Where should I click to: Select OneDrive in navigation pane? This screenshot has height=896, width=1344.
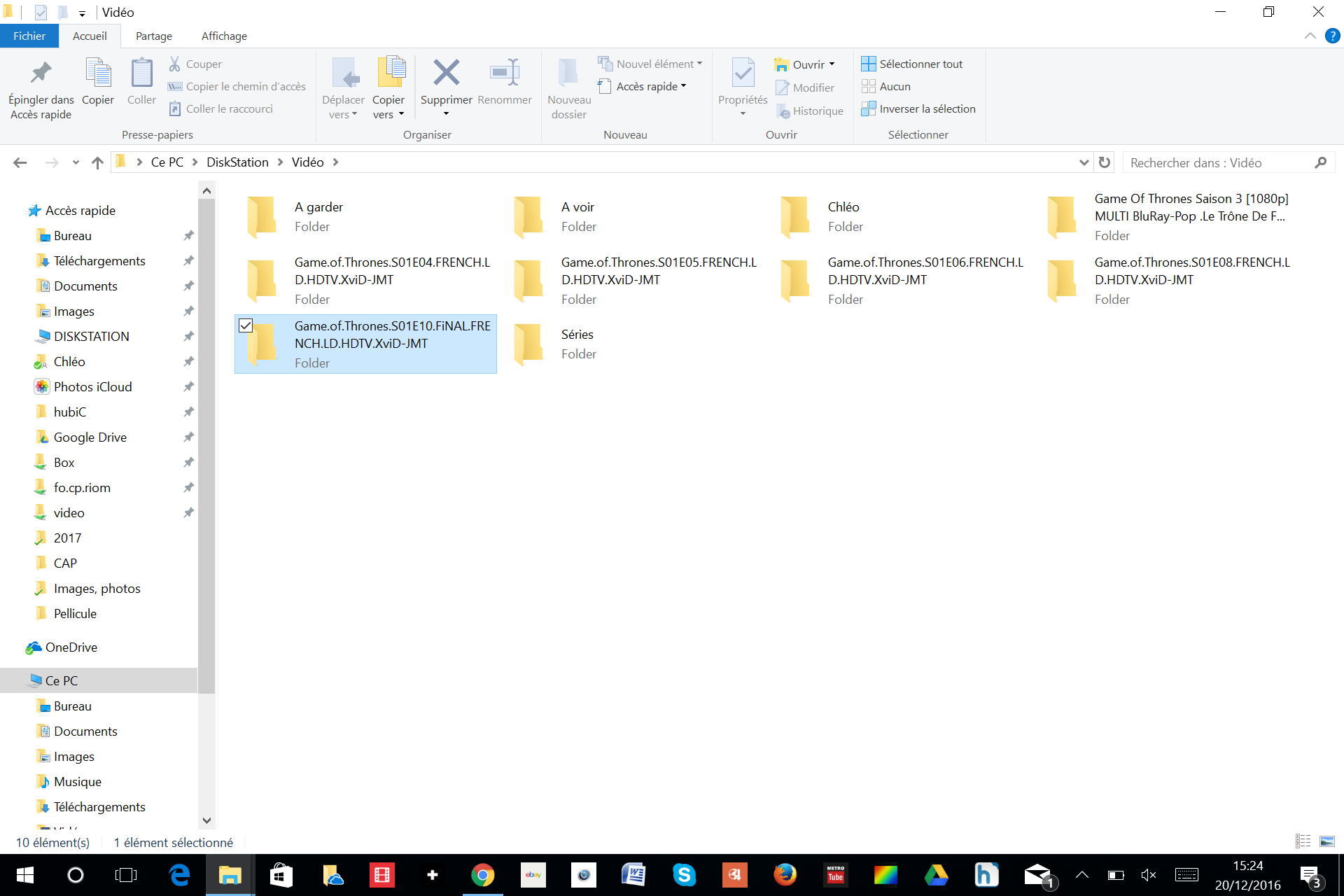71,647
